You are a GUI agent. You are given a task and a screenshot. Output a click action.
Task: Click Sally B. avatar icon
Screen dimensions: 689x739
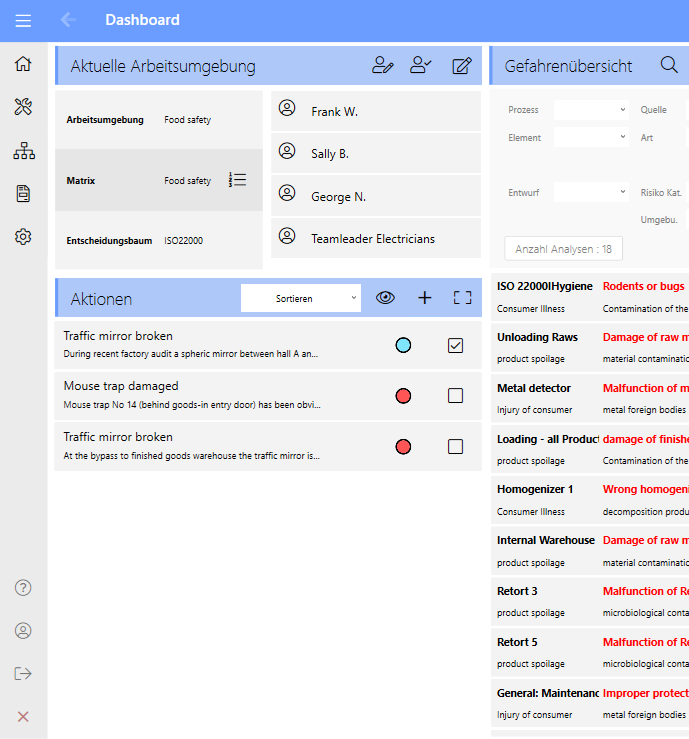click(x=287, y=151)
